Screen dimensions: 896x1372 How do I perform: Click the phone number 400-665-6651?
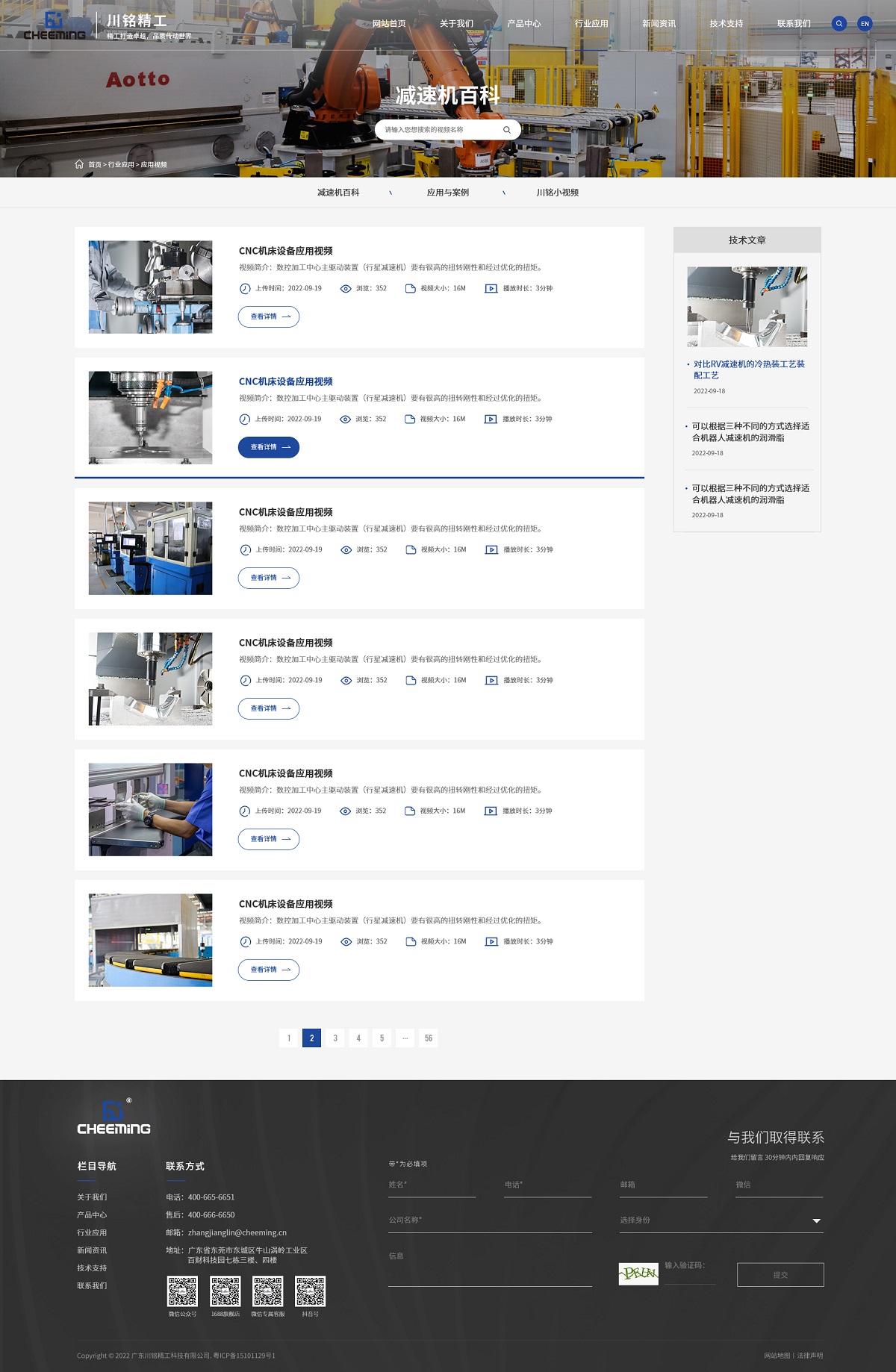211,1197
